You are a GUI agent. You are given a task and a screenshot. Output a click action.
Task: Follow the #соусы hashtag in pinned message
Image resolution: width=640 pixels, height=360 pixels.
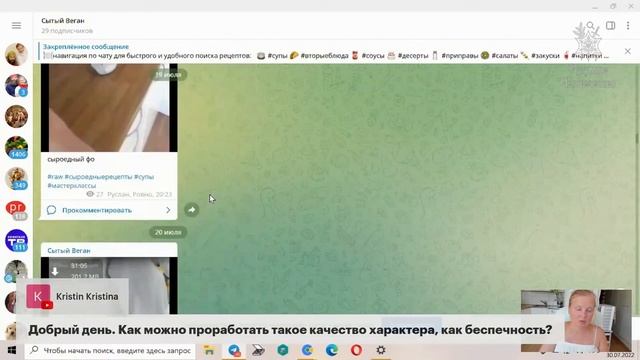(373, 56)
